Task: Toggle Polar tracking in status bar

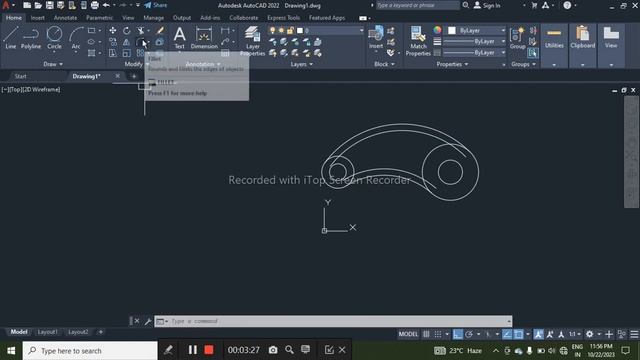Action: tap(469, 334)
